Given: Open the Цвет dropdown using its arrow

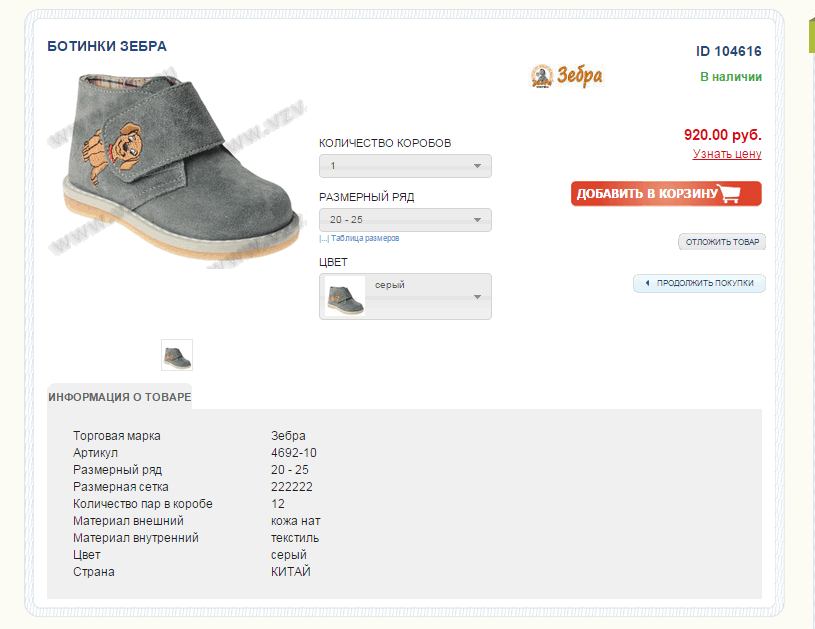Looking at the screenshot, I should (477, 297).
